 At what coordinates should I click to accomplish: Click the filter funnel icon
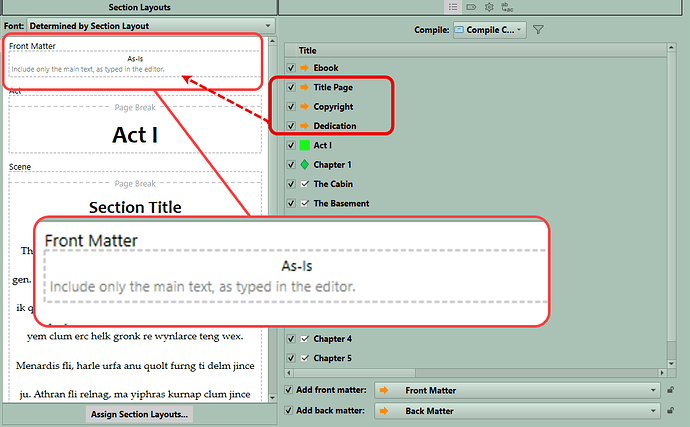point(538,30)
